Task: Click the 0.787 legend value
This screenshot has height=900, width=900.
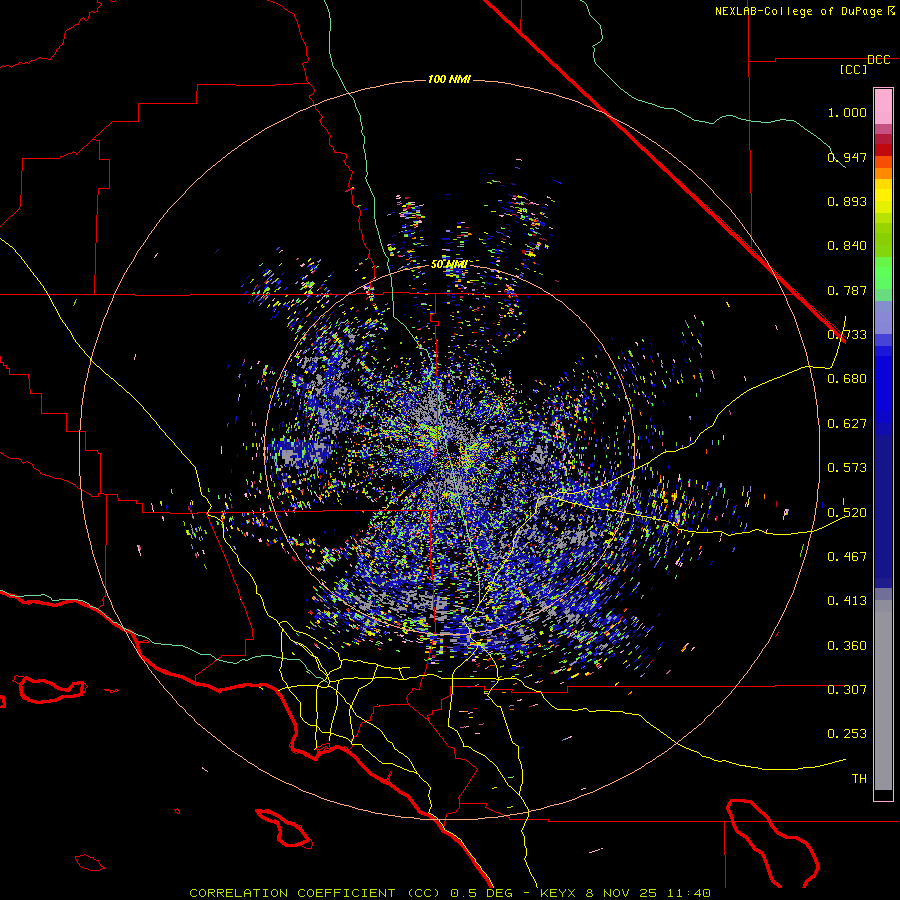Action: (x=847, y=290)
